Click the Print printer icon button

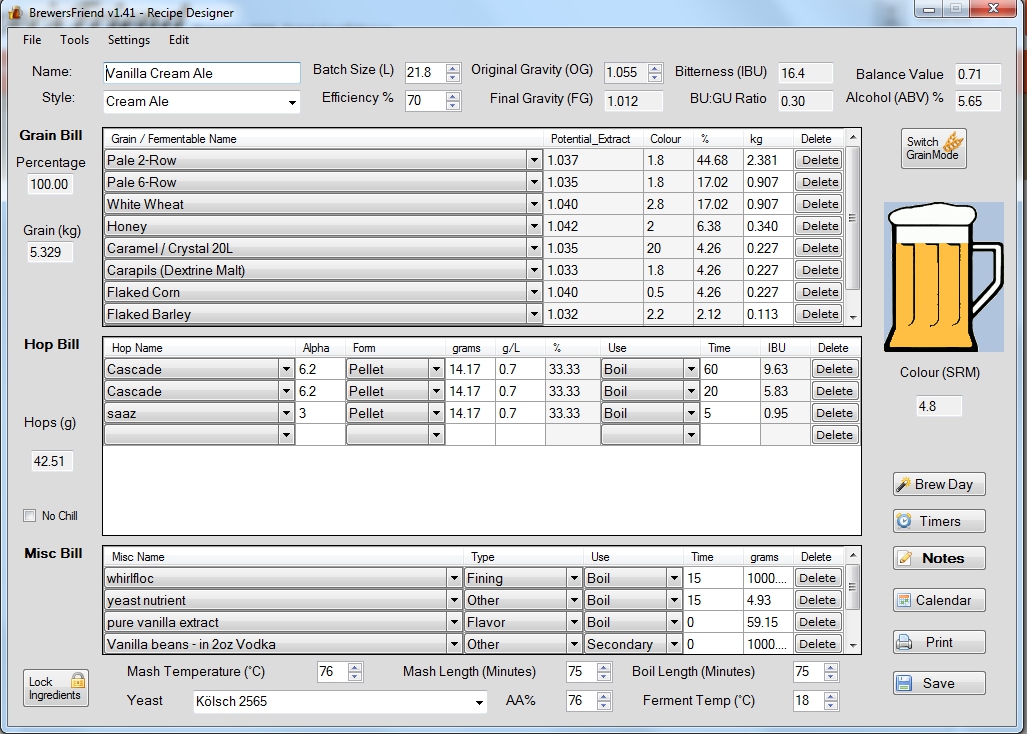[938, 642]
